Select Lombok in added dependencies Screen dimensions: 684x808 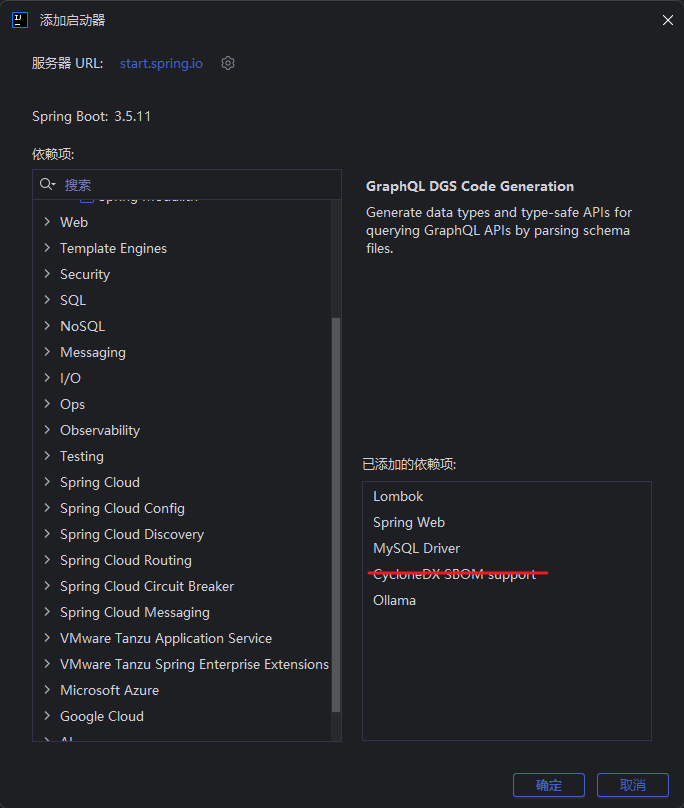click(x=398, y=496)
